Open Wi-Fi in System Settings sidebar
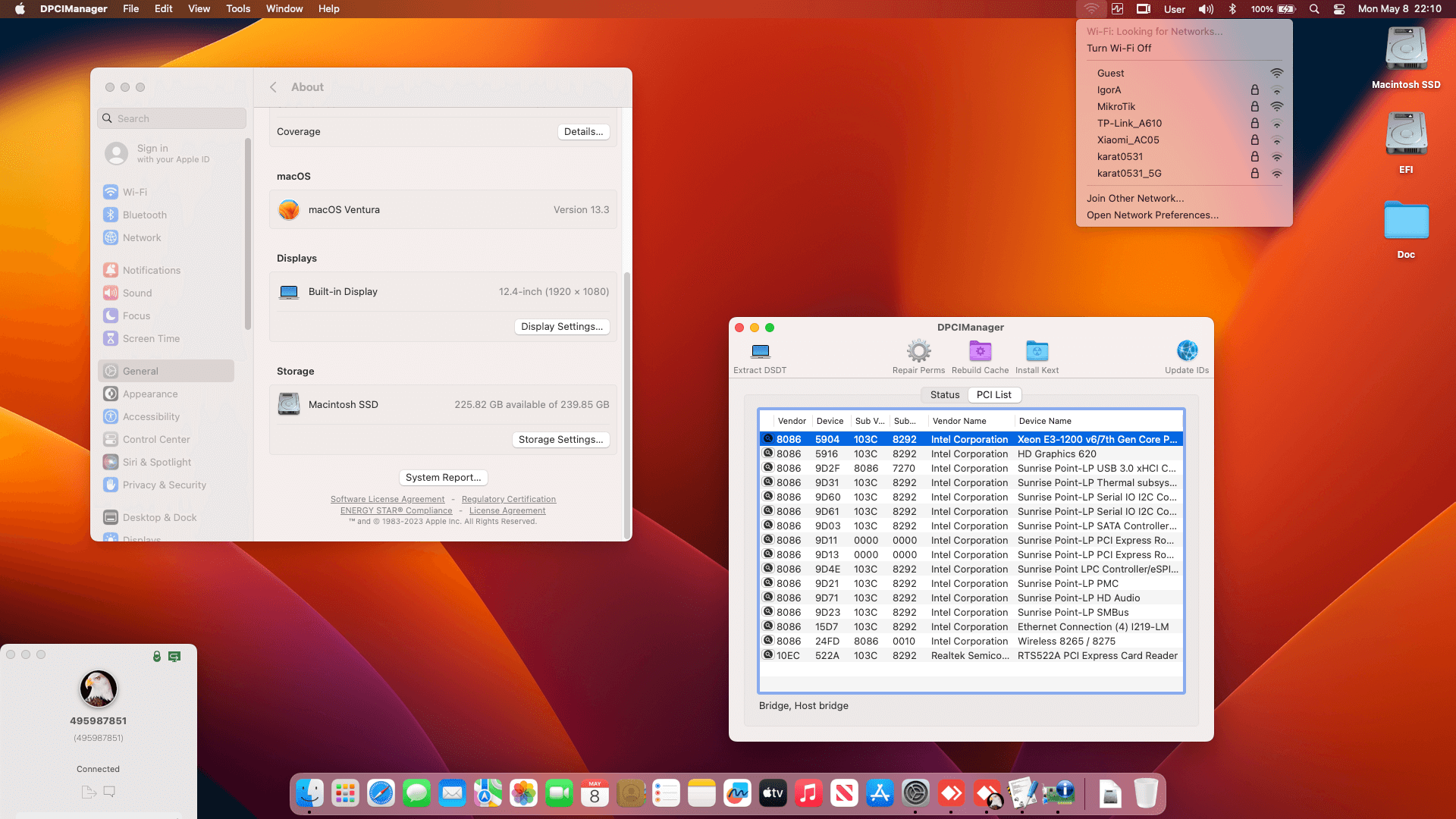1456x819 pixels. tap(167, 193)
